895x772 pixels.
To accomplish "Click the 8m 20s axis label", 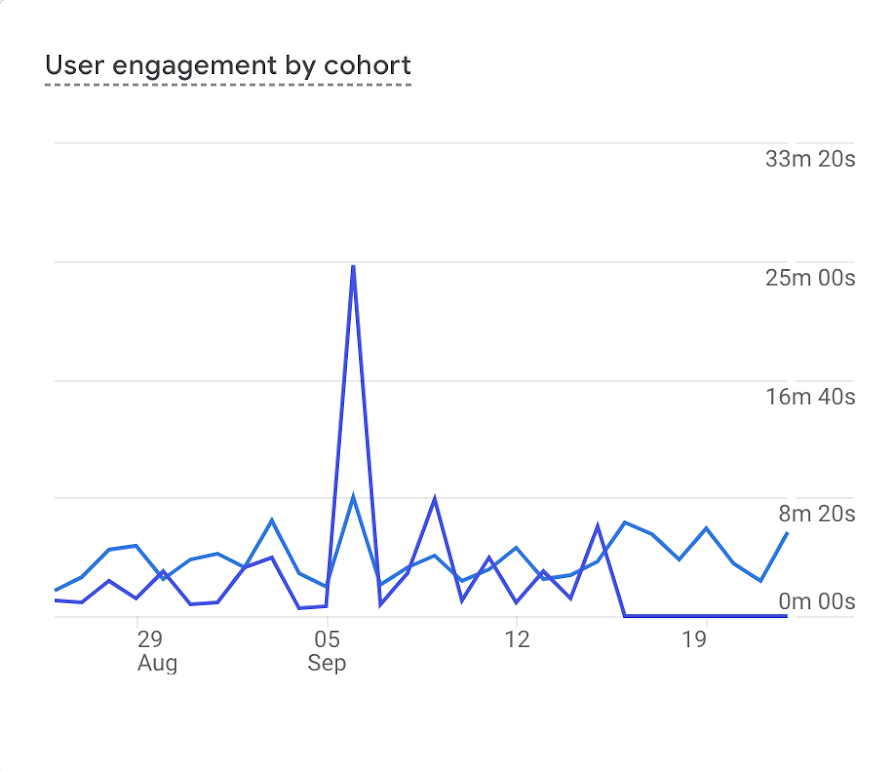I will (x=816, y=514).
